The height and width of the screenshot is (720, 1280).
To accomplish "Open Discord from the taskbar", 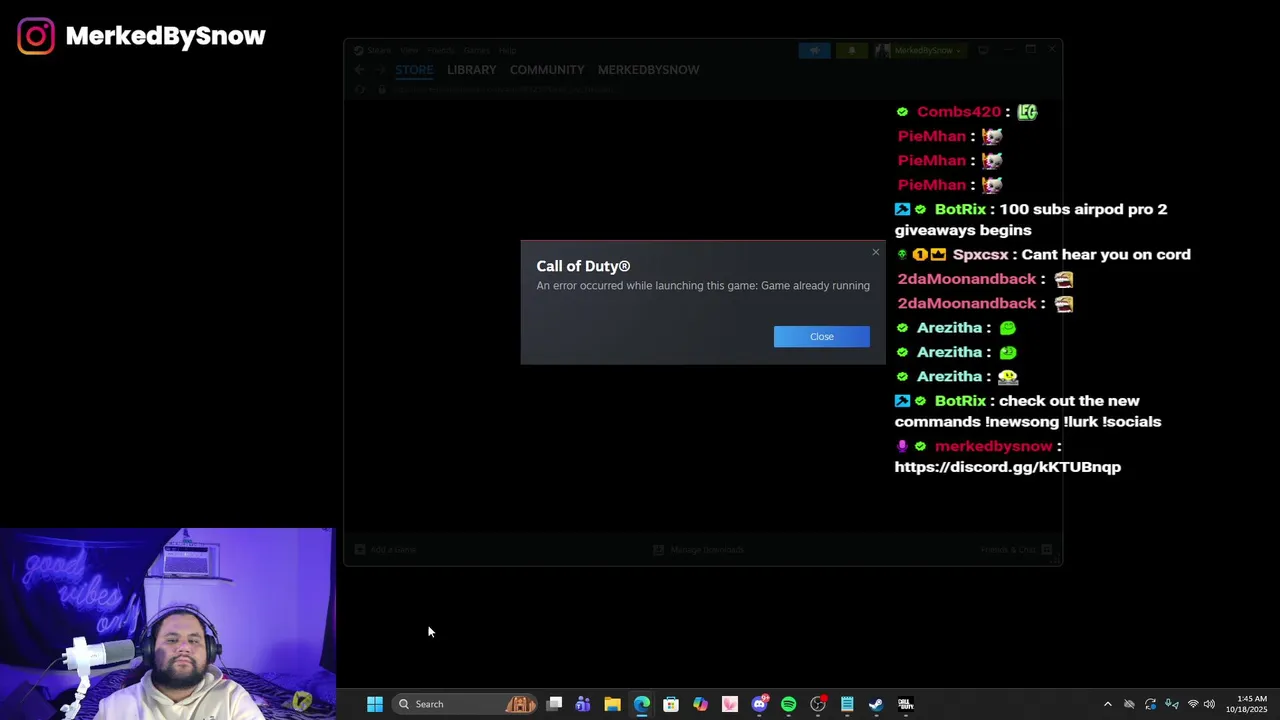I will tap(759, 704).
